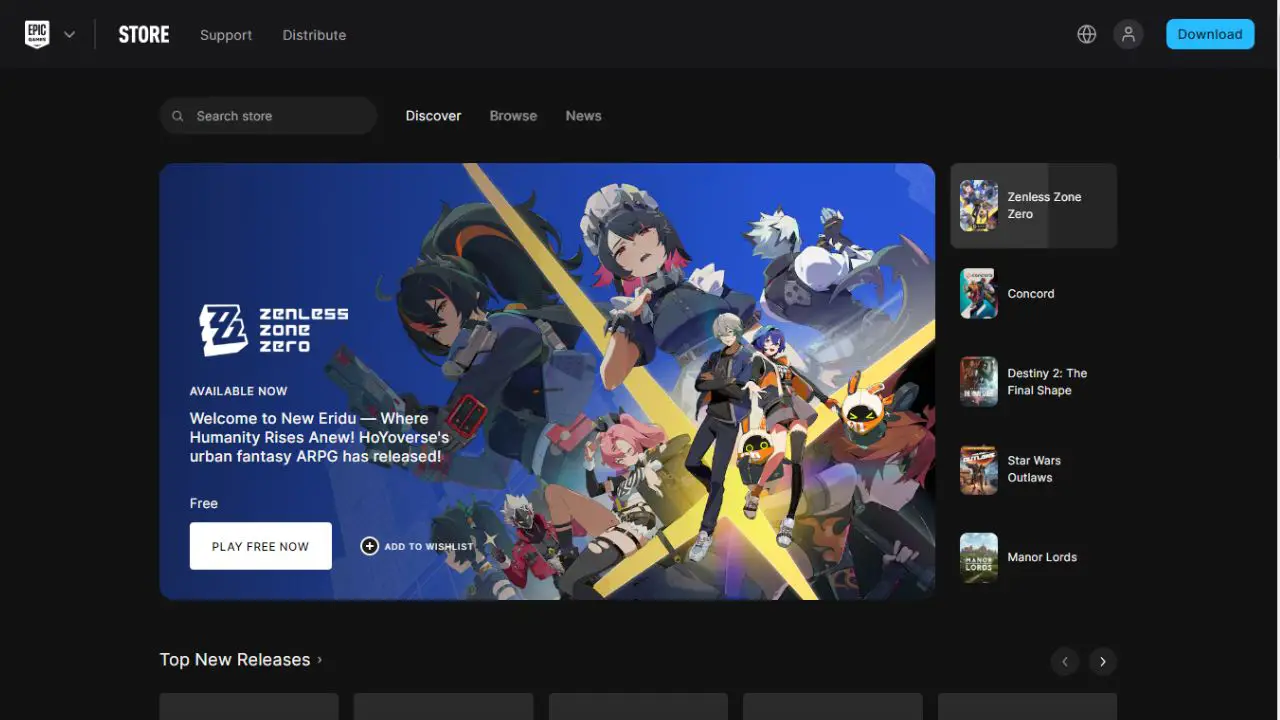
Task: Click the Manor Lords title text
Action: 1042,557
